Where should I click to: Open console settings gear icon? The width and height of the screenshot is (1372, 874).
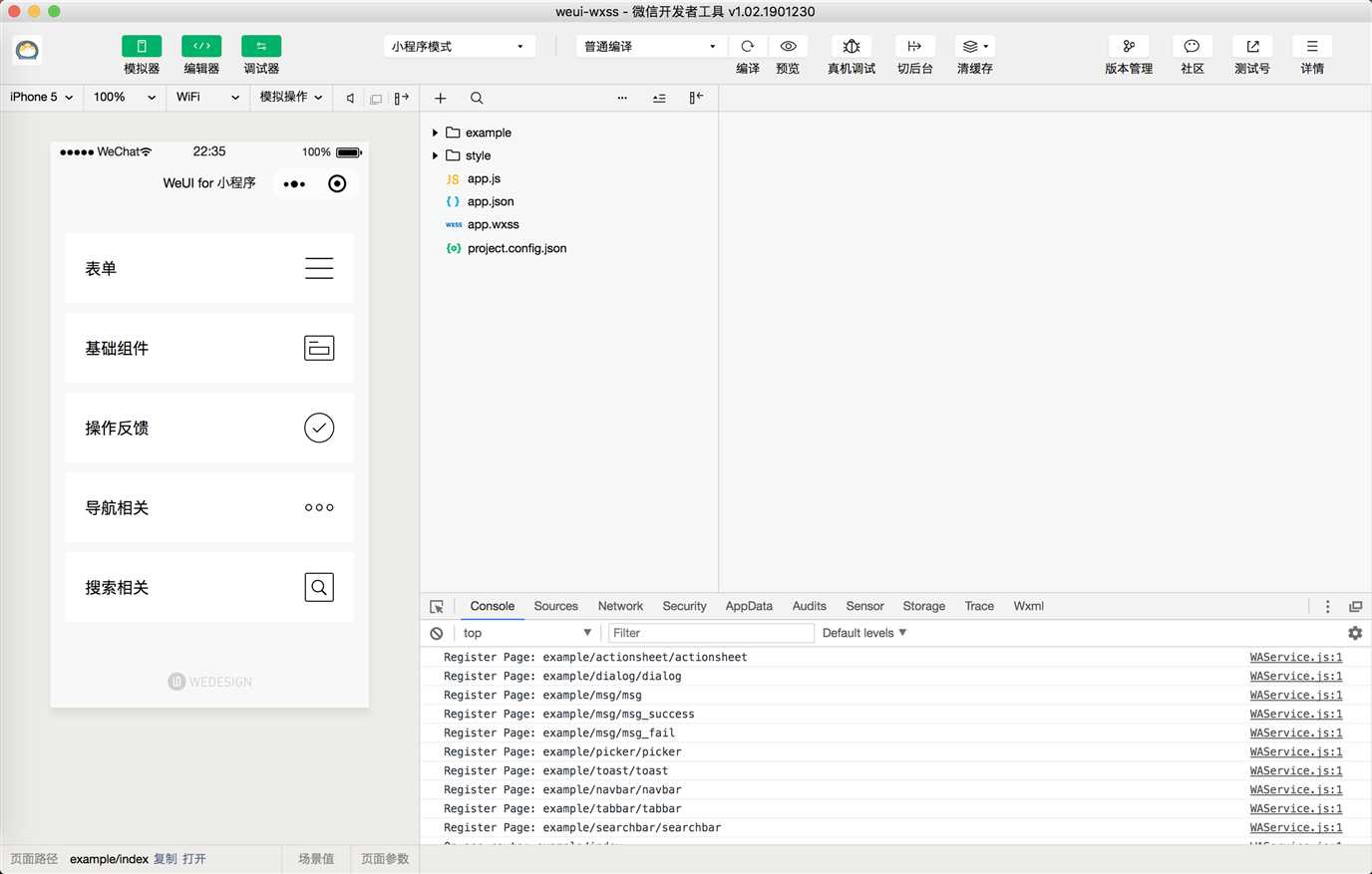point(1355,633)
